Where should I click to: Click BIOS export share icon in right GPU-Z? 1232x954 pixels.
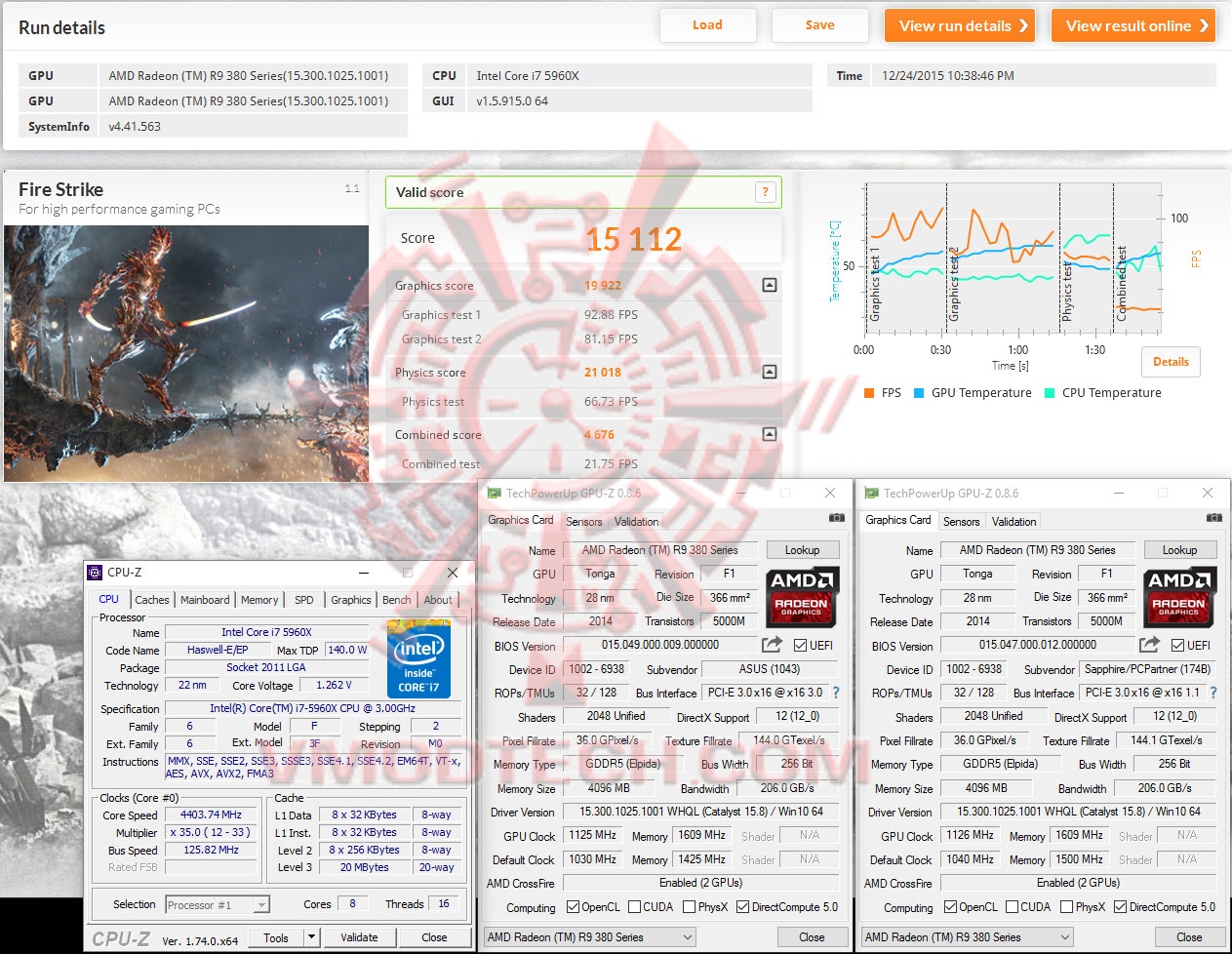pyautogui.click(x=1149, y=644)
